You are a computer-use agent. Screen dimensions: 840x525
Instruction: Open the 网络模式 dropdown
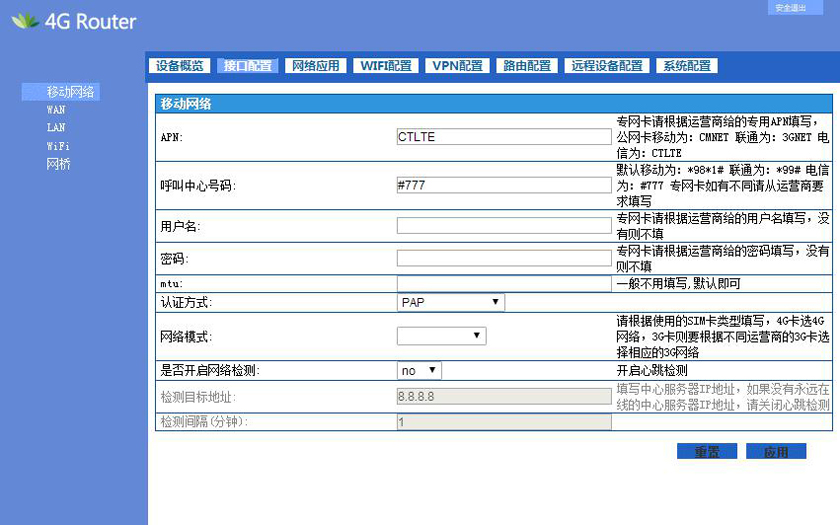pyautogui.click(x=441, y=337)
